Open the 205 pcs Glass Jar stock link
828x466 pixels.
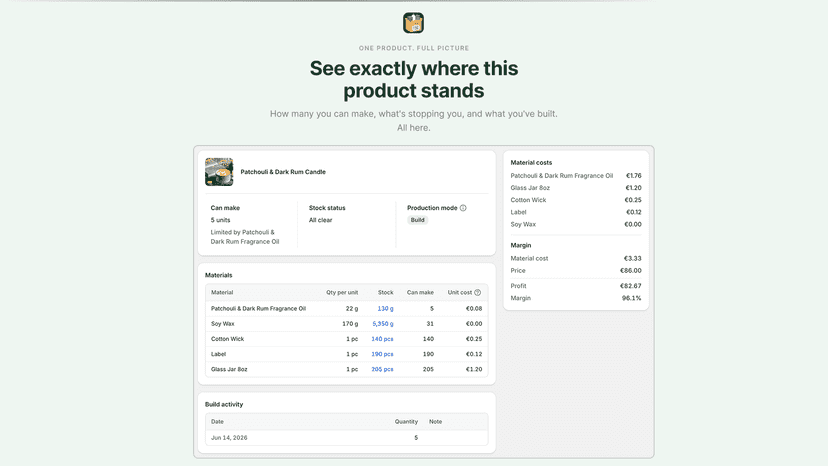382,369
